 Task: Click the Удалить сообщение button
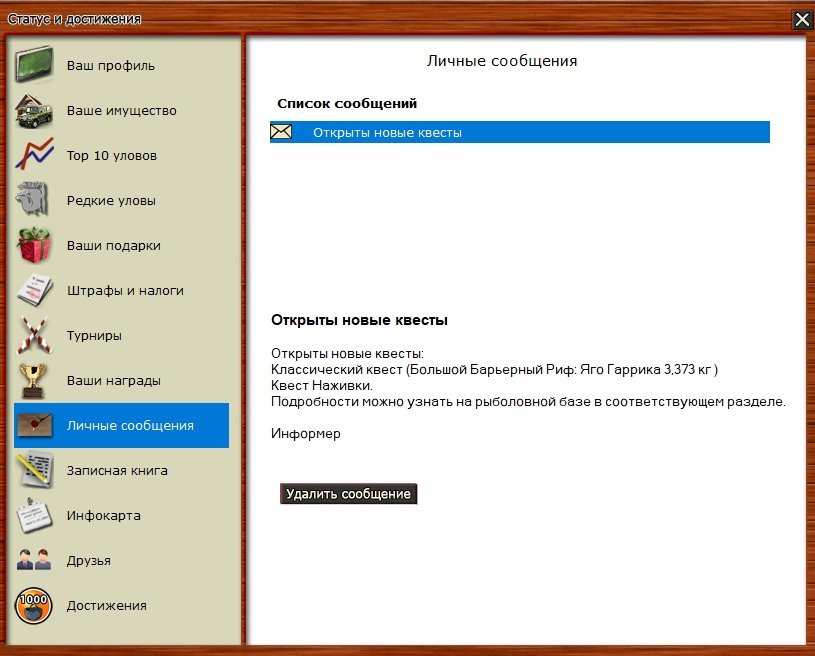348,493
